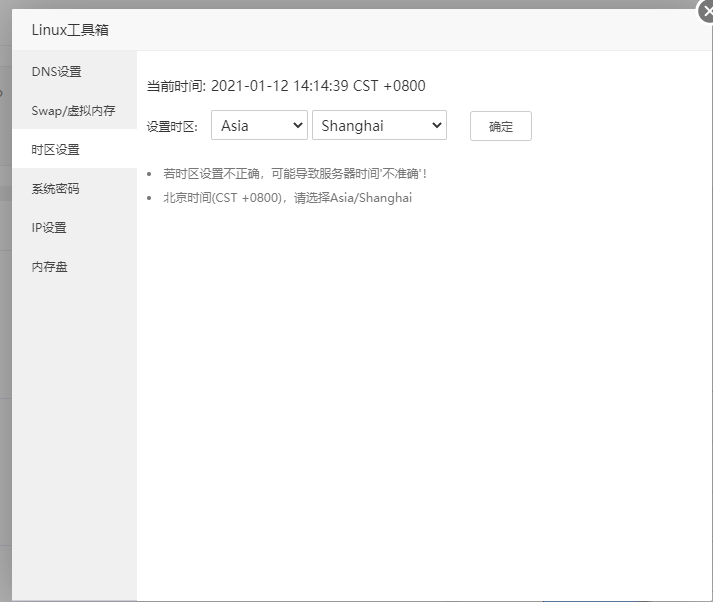Open the DNS设置 tab
Image resolution: width=713 pixels, height=602 pixels.
coord(75,71)
